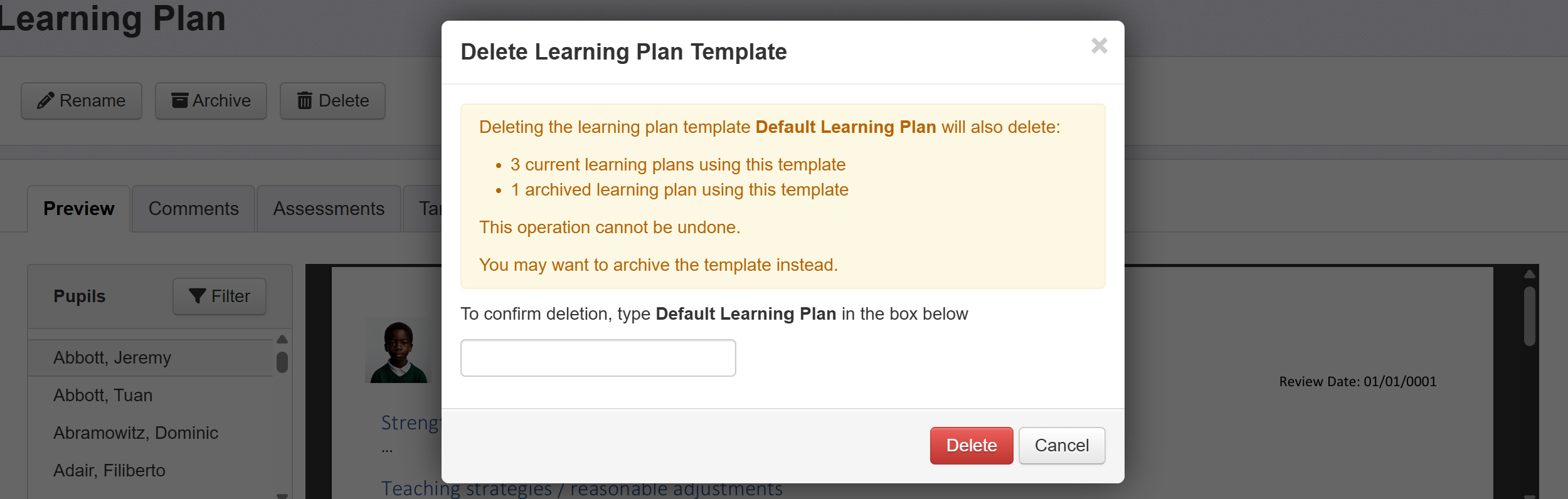Click the funnel icon on Filter

198,296
